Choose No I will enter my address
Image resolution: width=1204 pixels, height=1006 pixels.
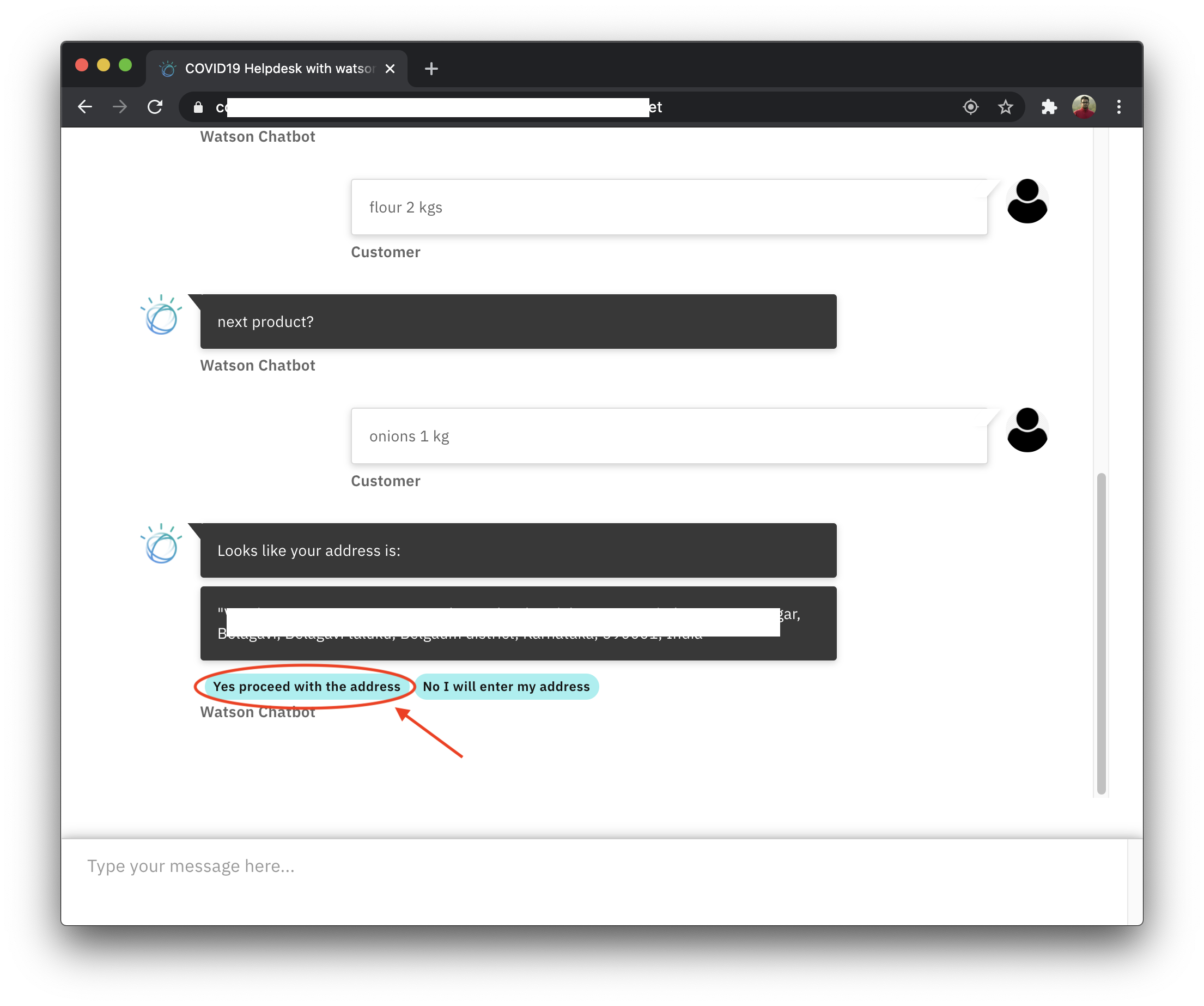coord(506,687)
